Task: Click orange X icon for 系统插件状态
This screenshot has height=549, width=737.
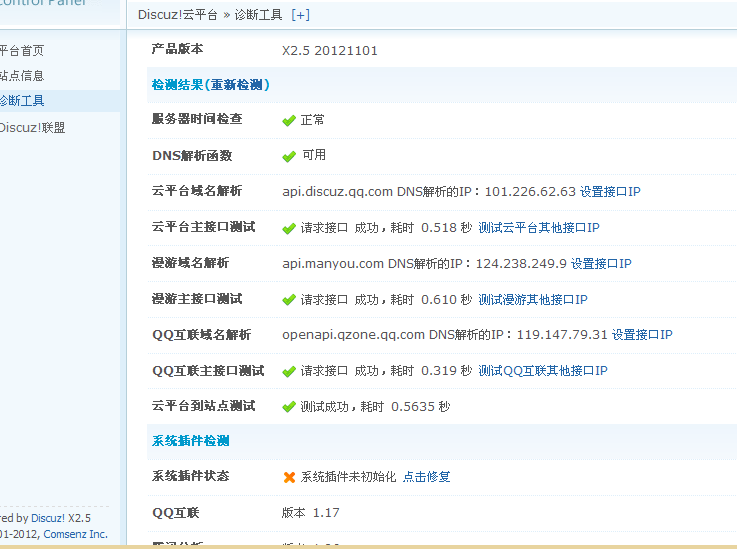Action: coord(289,478)
